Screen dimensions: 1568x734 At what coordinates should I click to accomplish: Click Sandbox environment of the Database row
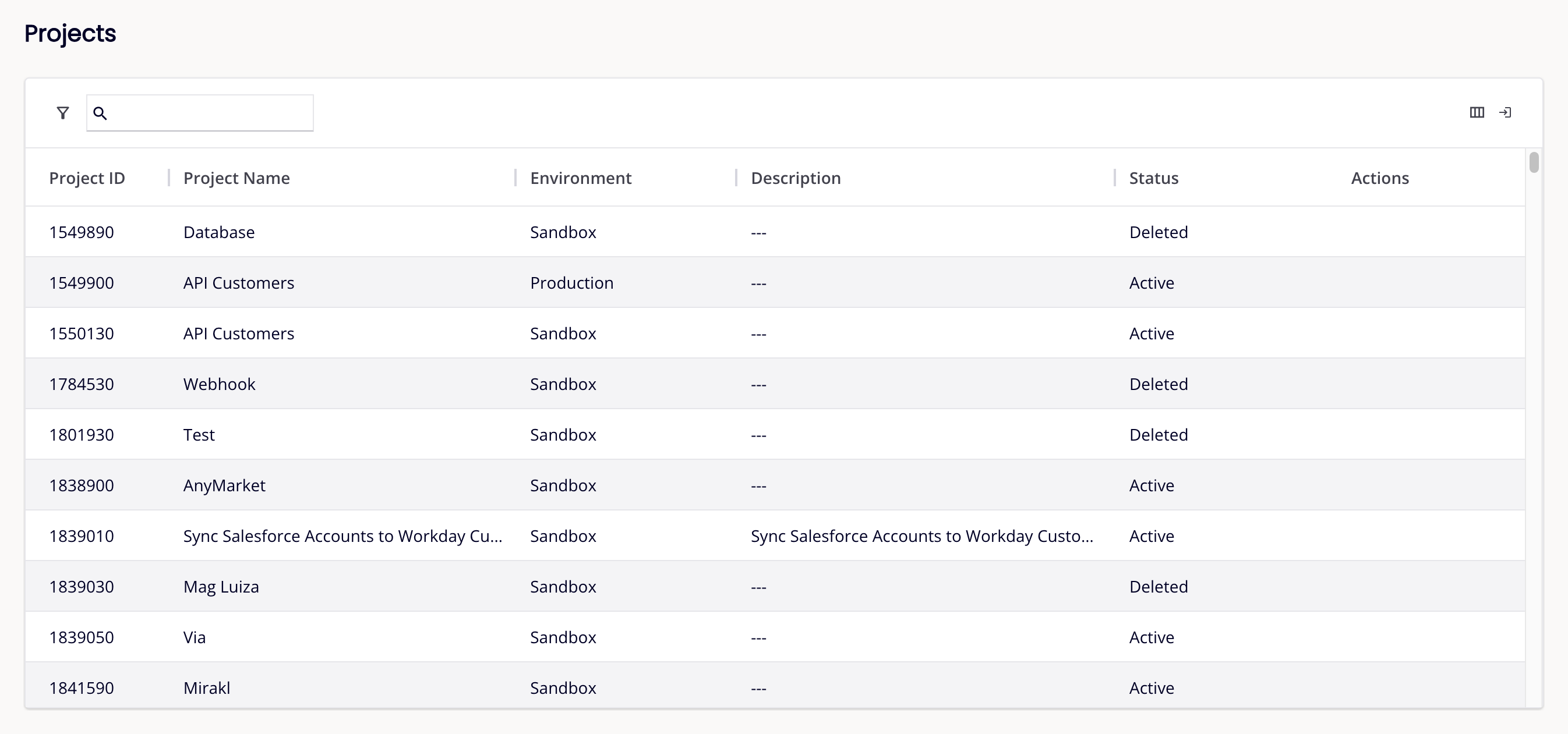coord(563,232)
